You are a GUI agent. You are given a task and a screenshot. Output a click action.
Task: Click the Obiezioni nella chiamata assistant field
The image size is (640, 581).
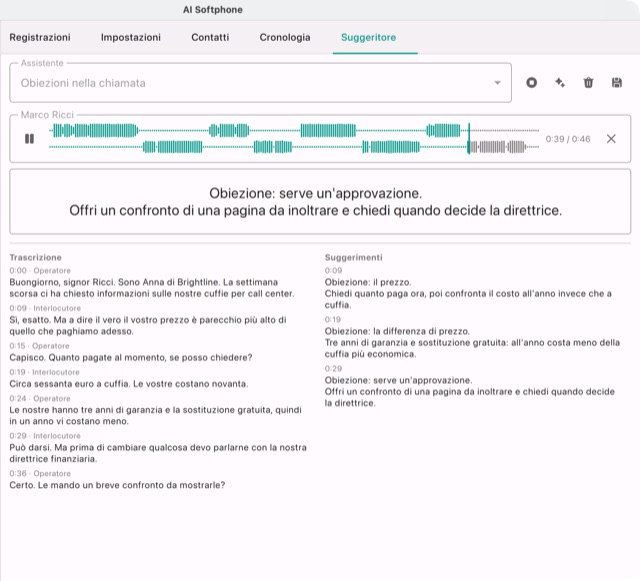pyautogui.click(x=260, y=83)
